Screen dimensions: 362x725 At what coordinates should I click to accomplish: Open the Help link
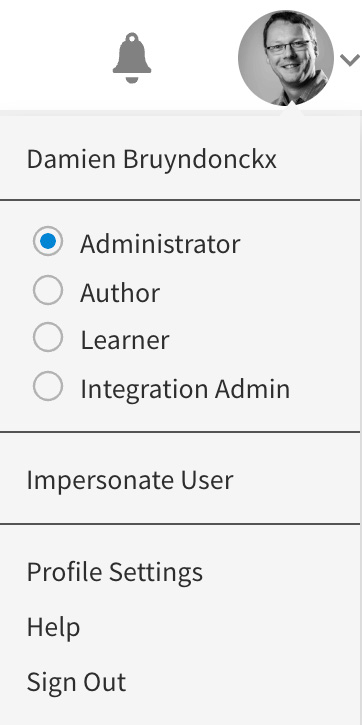pos(53,627)
